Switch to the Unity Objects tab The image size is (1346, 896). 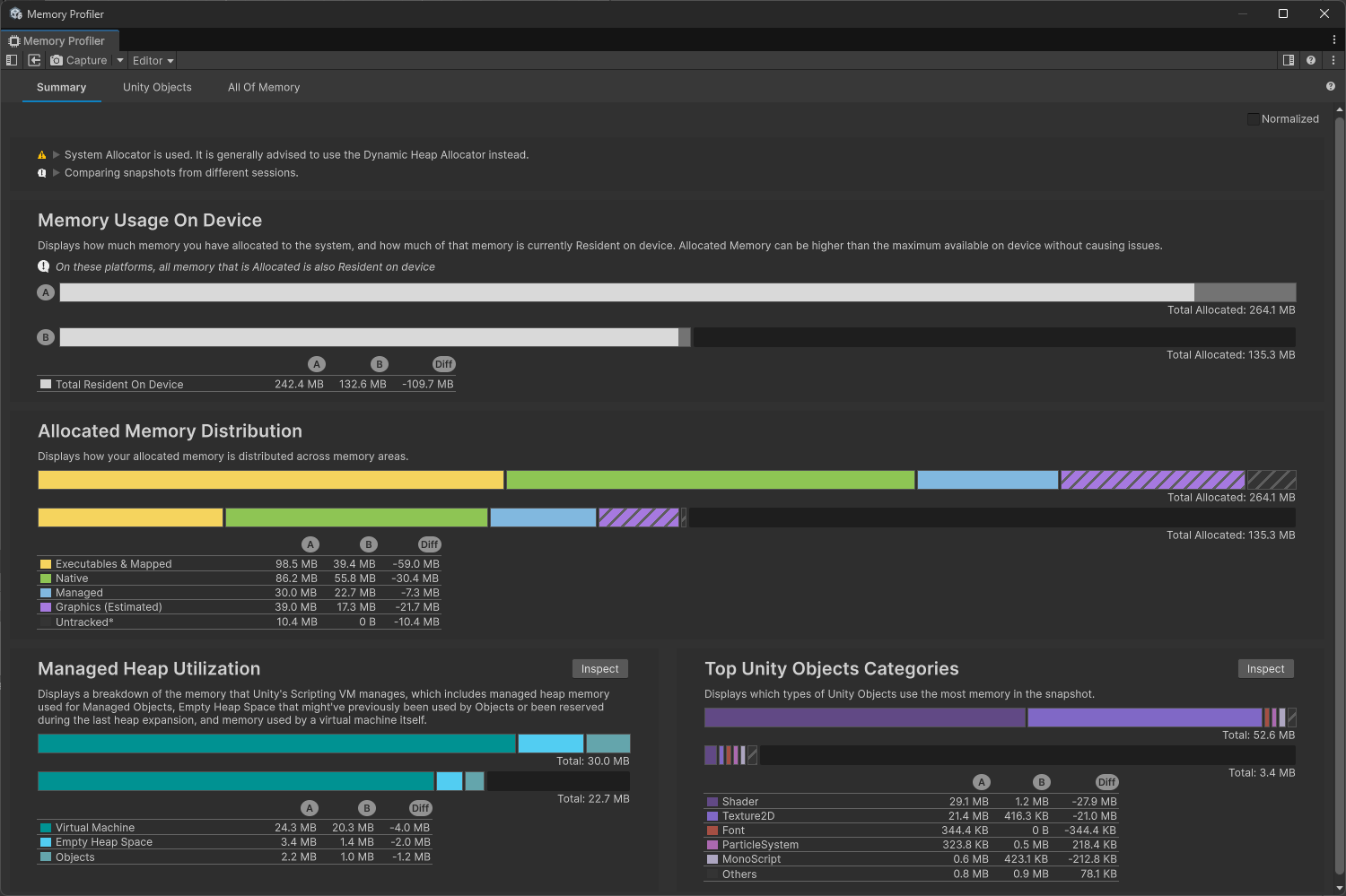tap(157, 87)
